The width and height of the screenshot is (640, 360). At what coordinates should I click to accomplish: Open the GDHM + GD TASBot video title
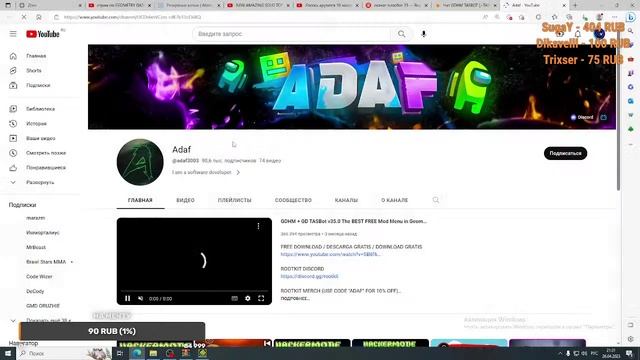click(353, 221)
